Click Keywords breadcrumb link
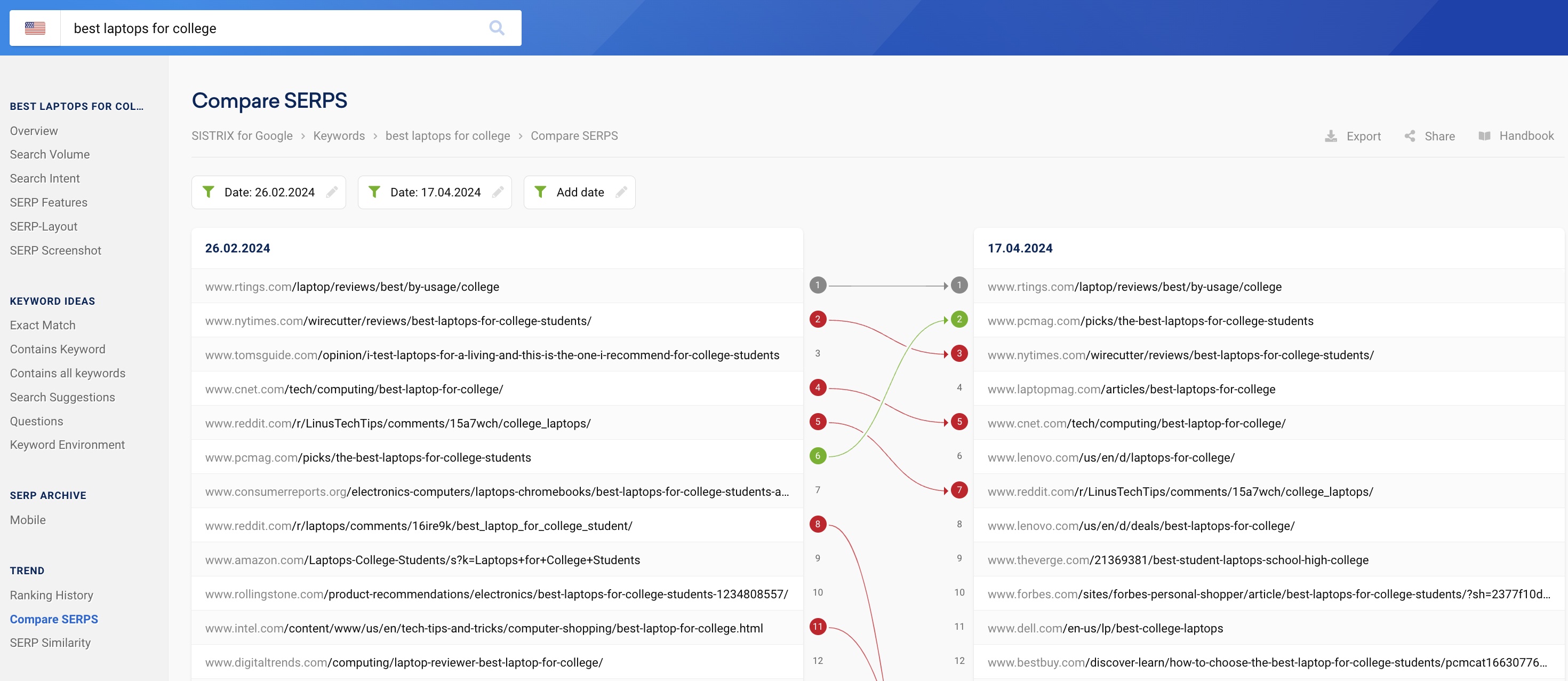This screenshot has height=681, width=1568. pos(339,136)
